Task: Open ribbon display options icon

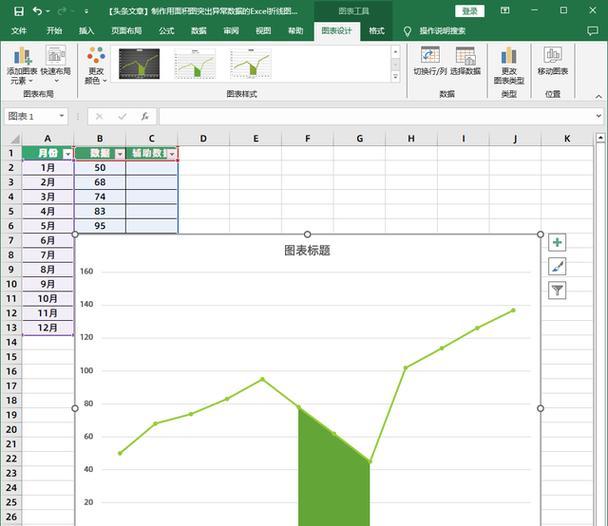Action: [x=505, y=10]
